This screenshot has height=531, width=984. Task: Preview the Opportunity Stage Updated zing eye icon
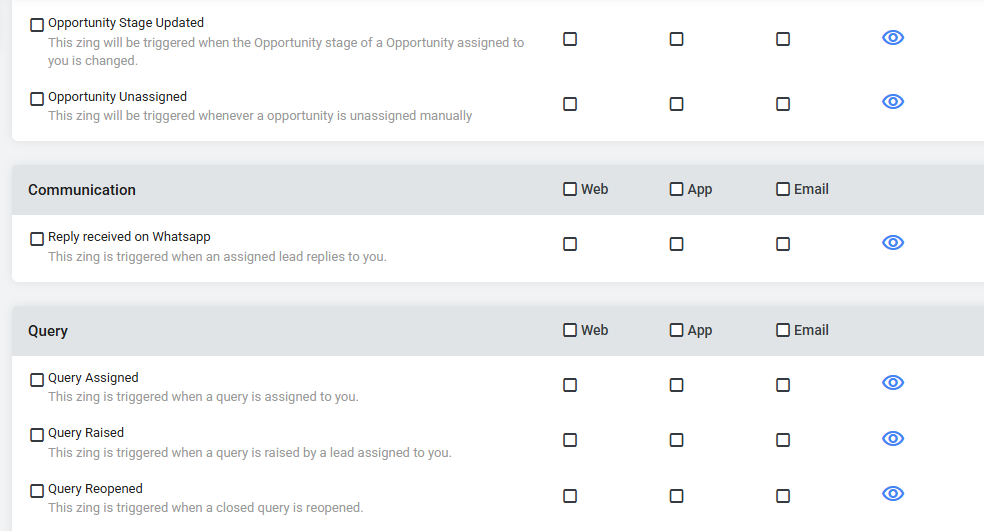pyautogui.click(x=892, y=38)
